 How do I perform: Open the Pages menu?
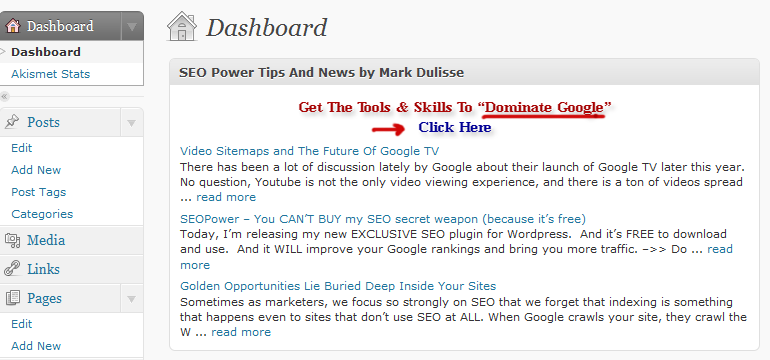(44, 299)
